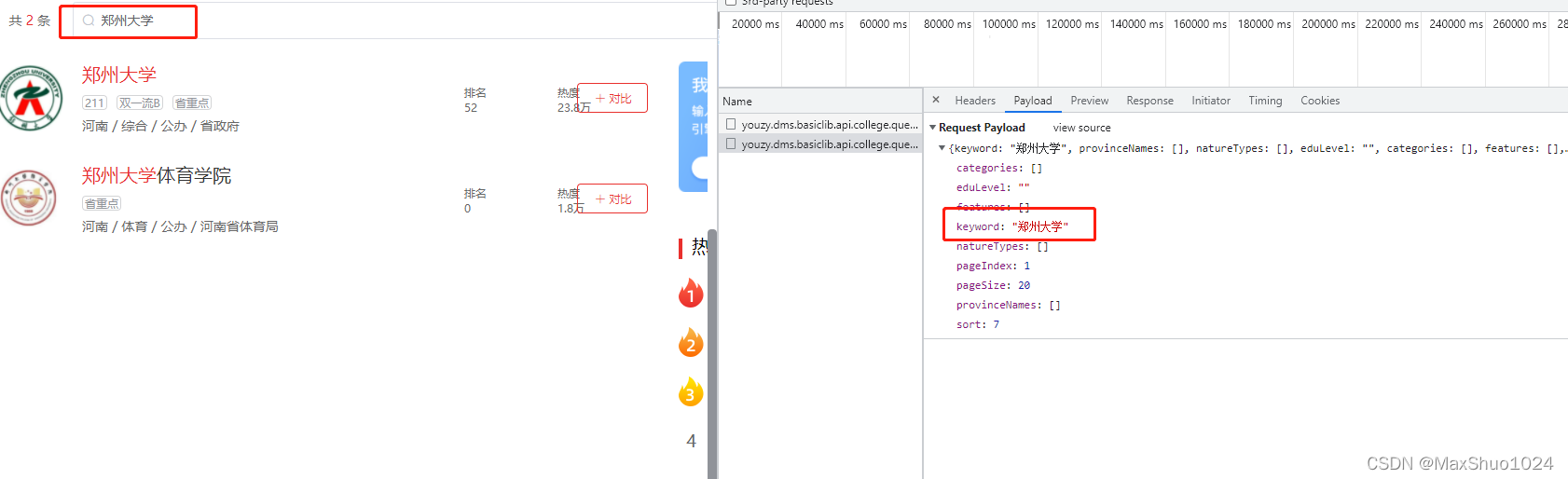Collapse the Request Payload section
The image size is (1568, 479).
coord(933,128)
